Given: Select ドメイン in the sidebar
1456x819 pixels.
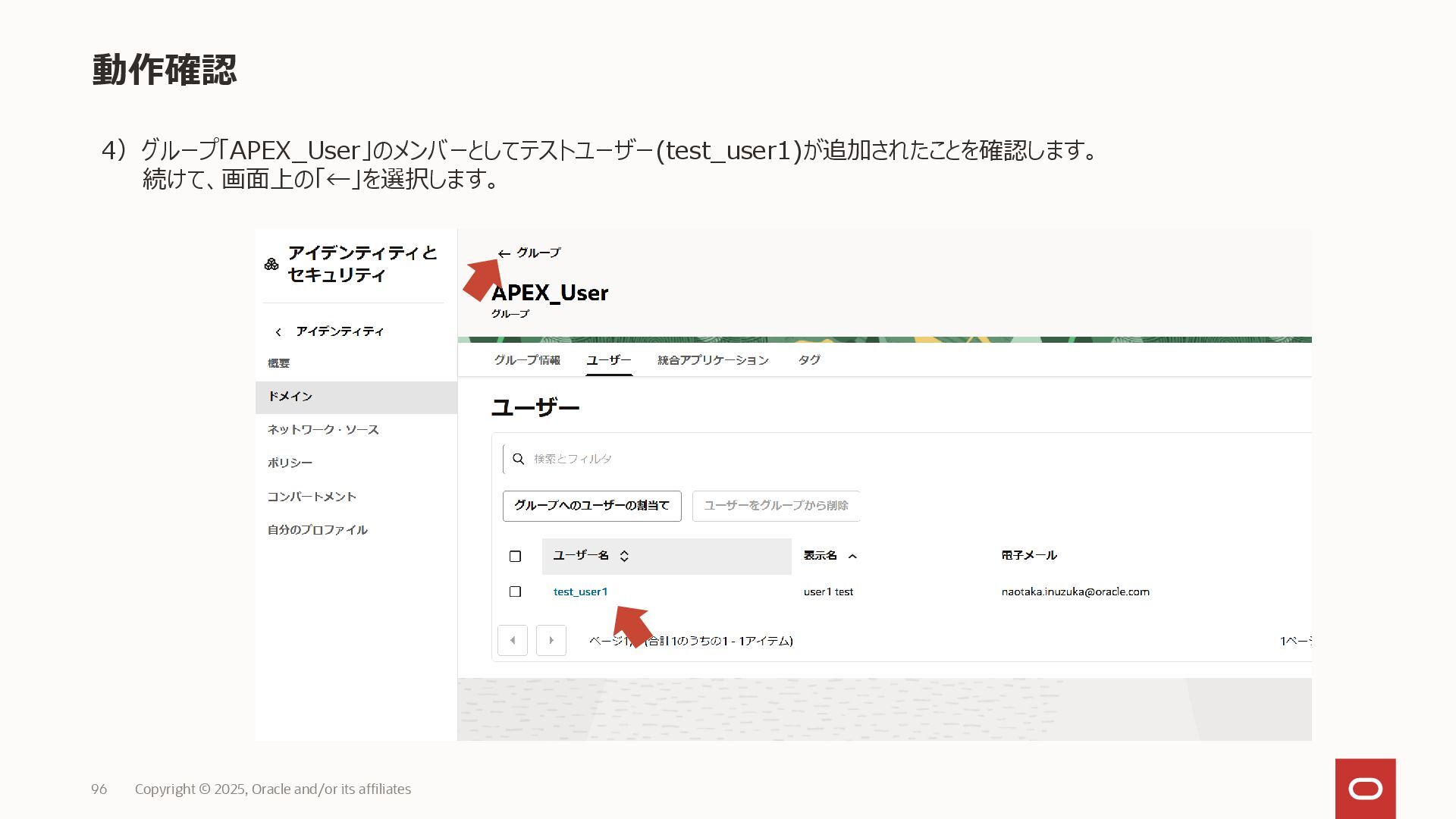Looking at the screenshot, I should click(x=356, y=397).
